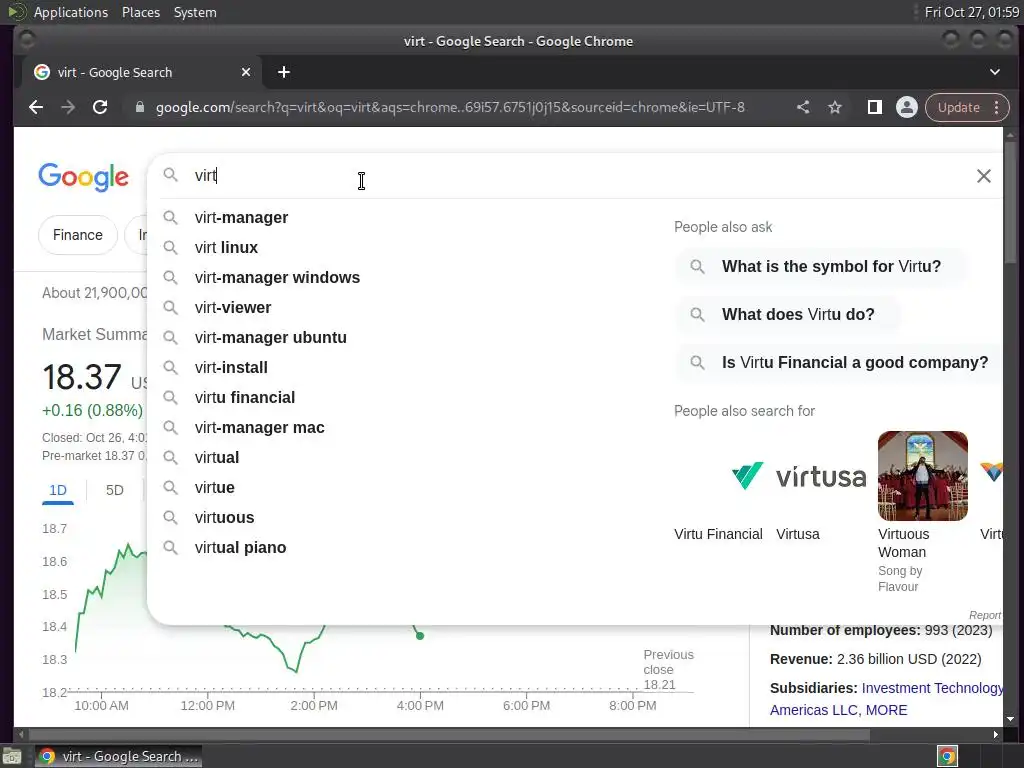
Task: Open the Chrome profile avatar
Action: [906, 107]
